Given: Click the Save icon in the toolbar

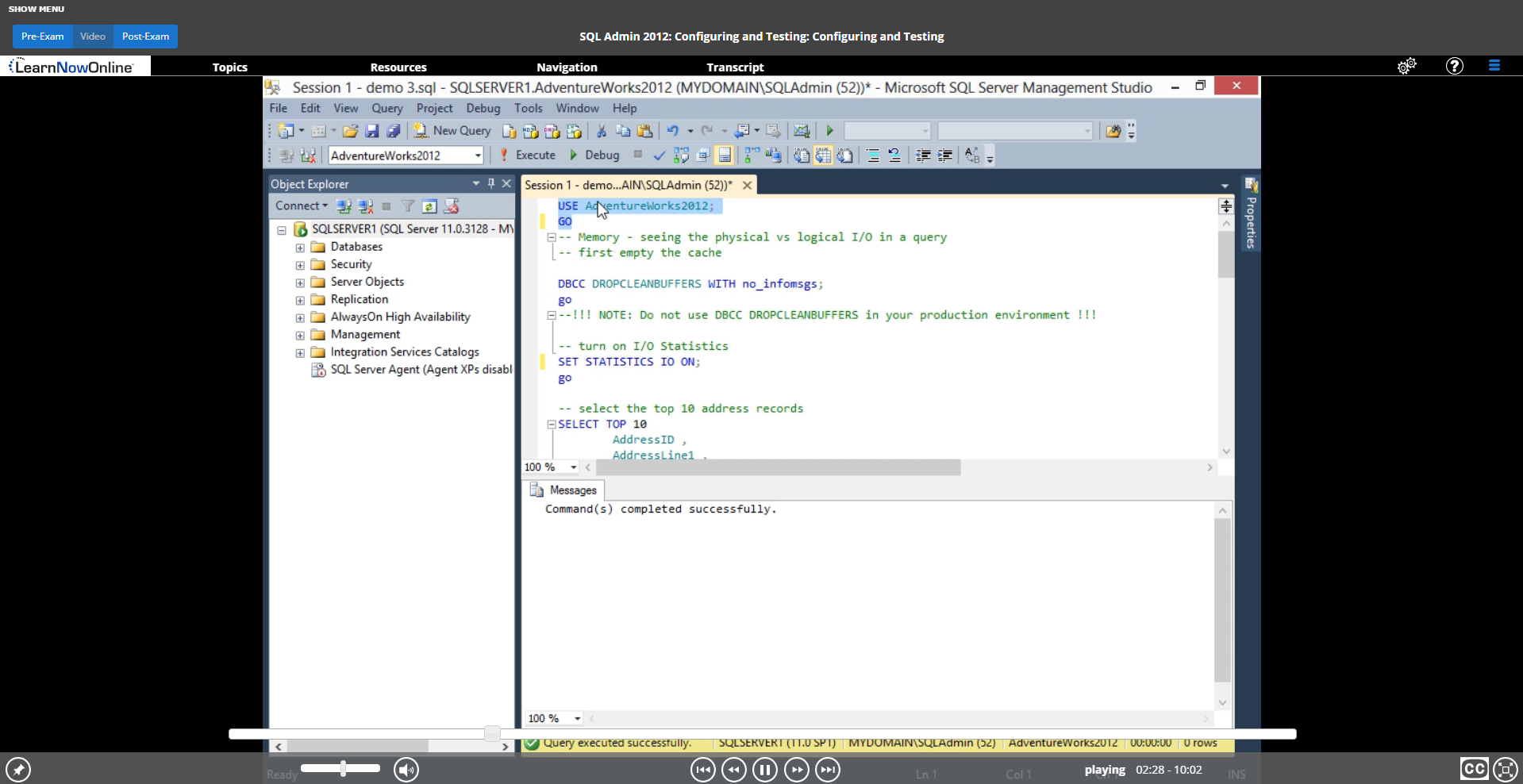Looking at the screenshot, I should [x=372, y=131].
